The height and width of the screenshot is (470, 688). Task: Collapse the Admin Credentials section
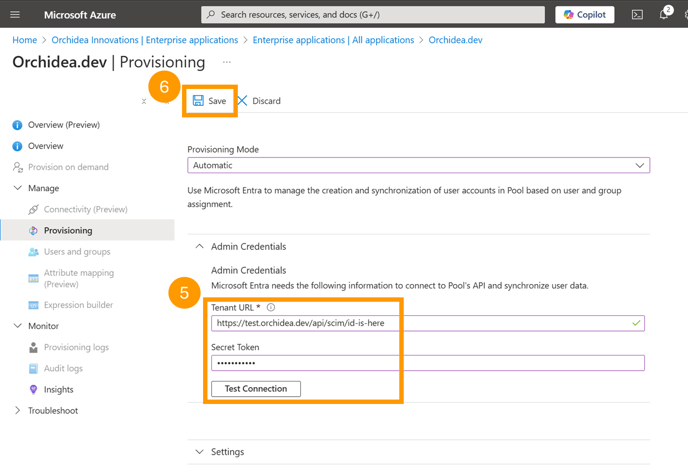[200, 246]
